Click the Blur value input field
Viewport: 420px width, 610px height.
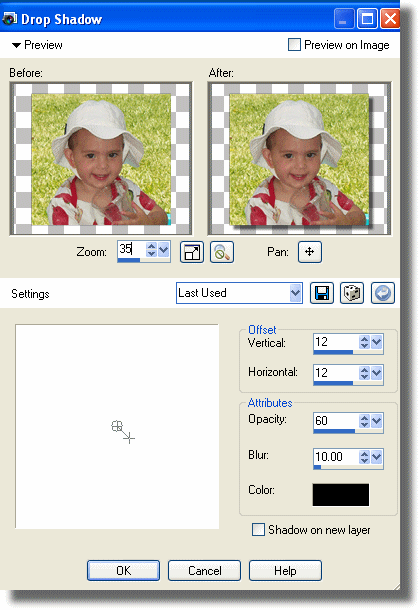(336, 456)
